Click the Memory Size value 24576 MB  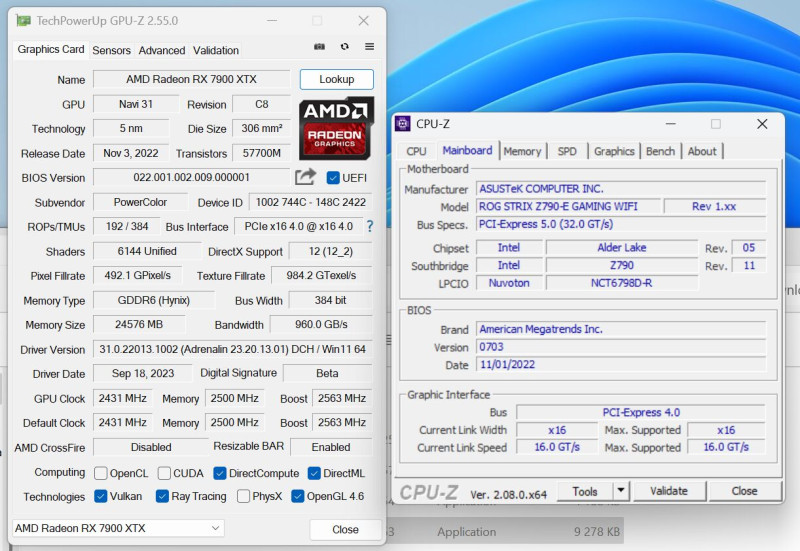point(139,324)
